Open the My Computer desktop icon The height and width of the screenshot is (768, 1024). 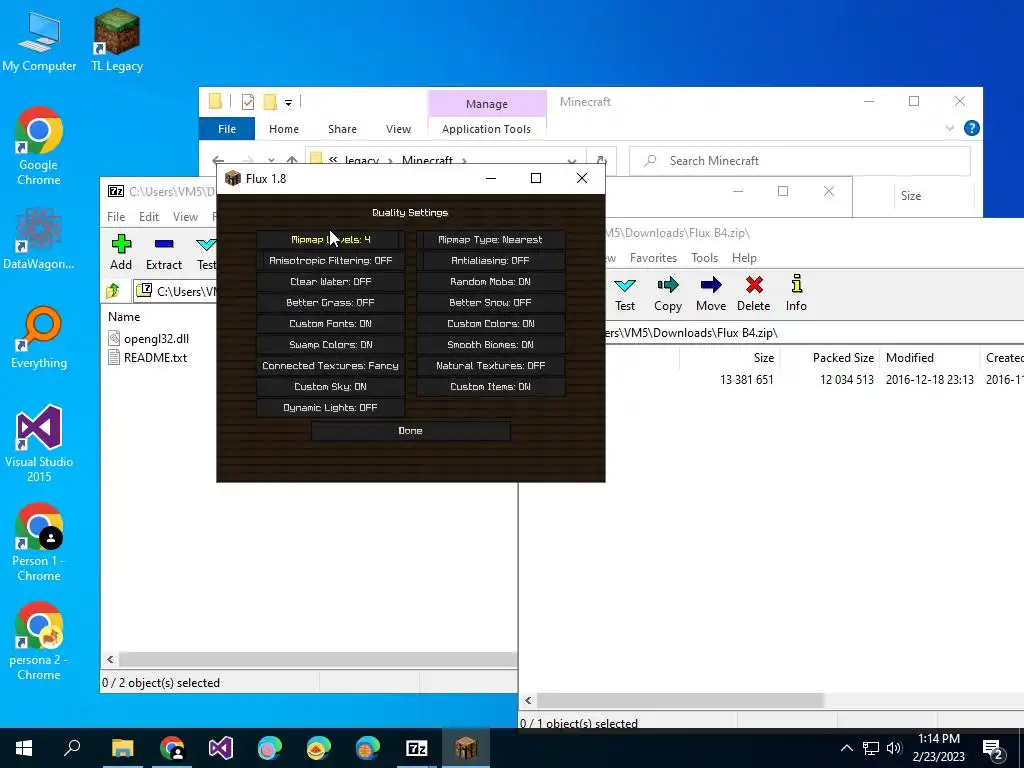tap(39, 40)
